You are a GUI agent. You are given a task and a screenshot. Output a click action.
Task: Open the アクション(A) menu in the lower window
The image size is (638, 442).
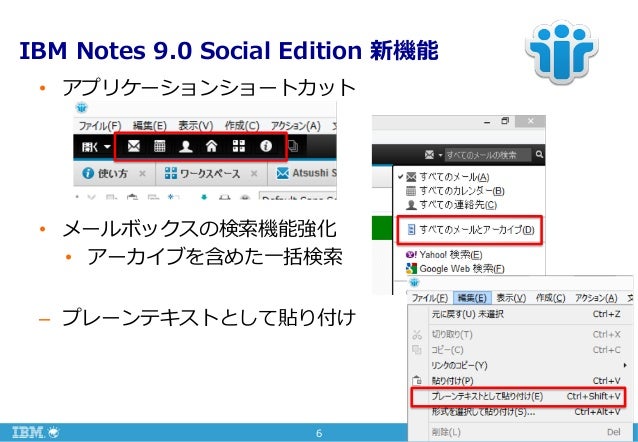coord(596,298)
